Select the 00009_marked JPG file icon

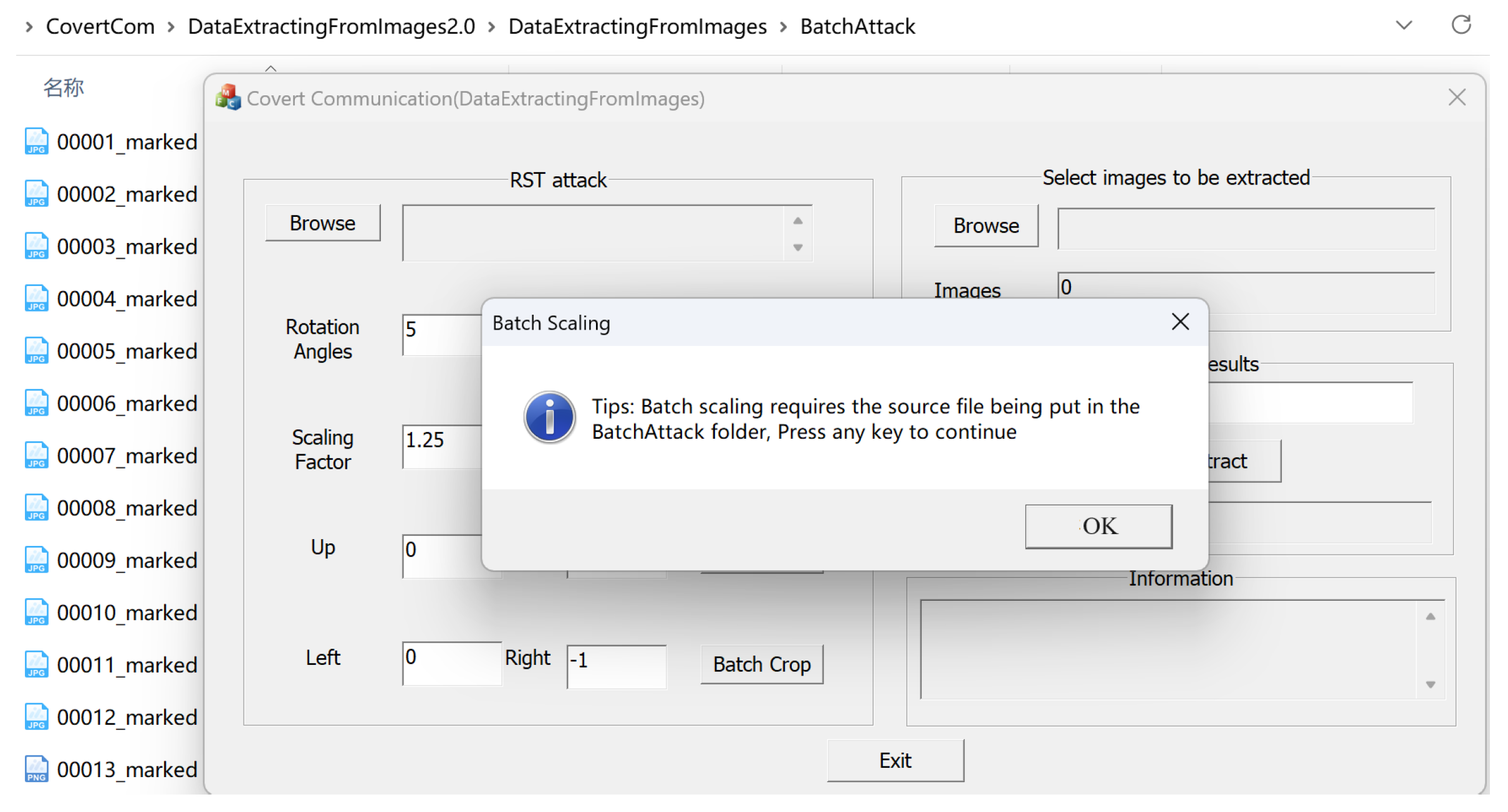(36, 560)
